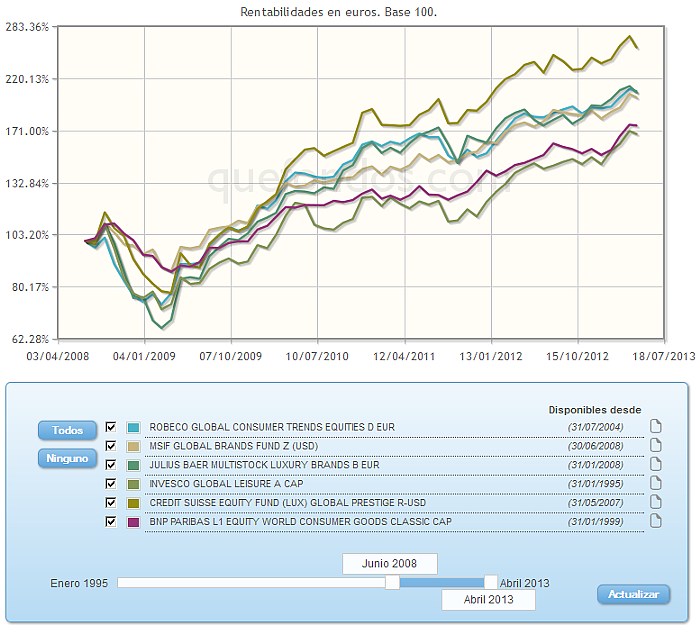Click BNP PARIBAS L1 EQUITY WORLD CONSUMER name

300,522
